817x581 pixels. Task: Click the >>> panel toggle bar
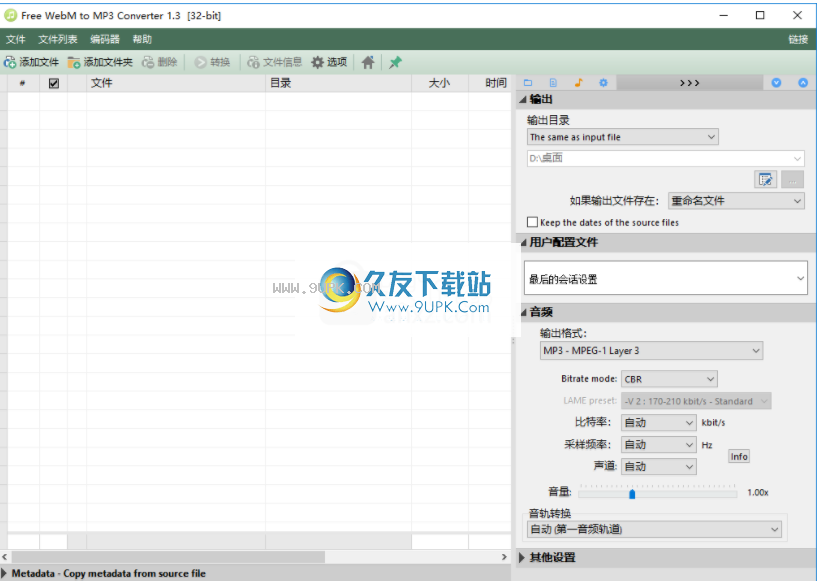690,83
